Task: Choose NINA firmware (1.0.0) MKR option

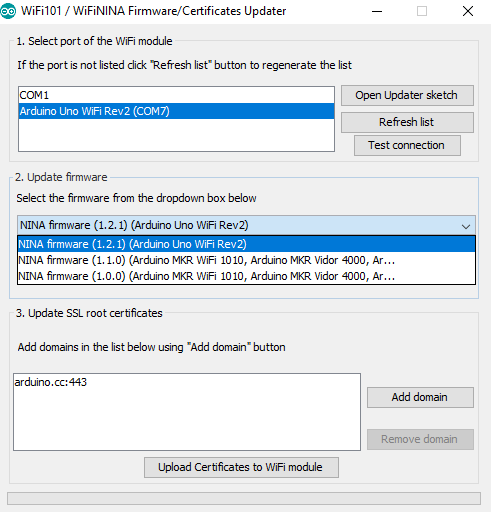Action: (246, 276)
